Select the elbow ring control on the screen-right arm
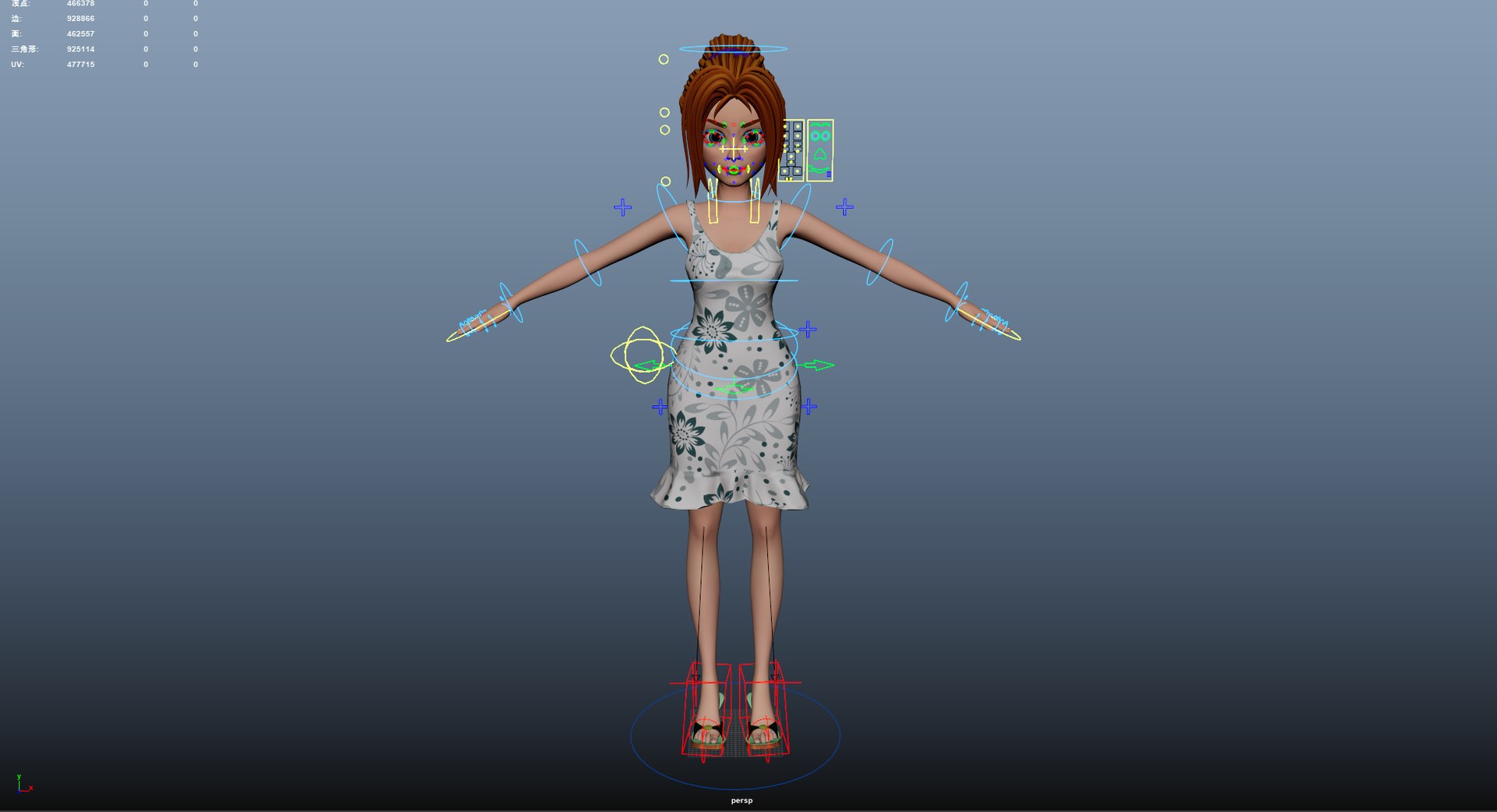 tap(879, 262)
